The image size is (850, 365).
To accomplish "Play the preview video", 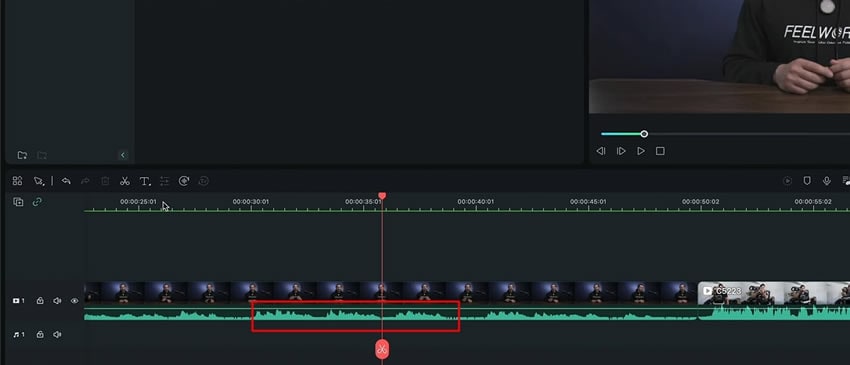I will click(641, 151).
